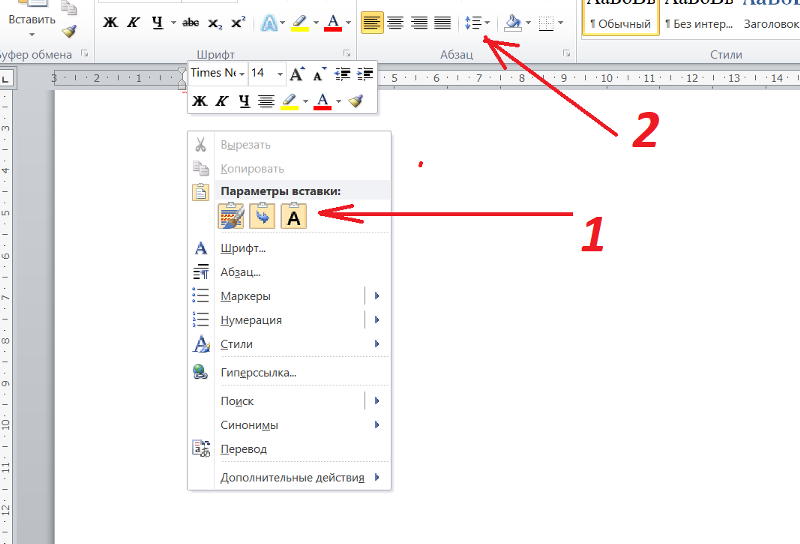The image size is (800, 544).
Task: Open Буфер обмена dialog launcher
Action: point(85,53)
